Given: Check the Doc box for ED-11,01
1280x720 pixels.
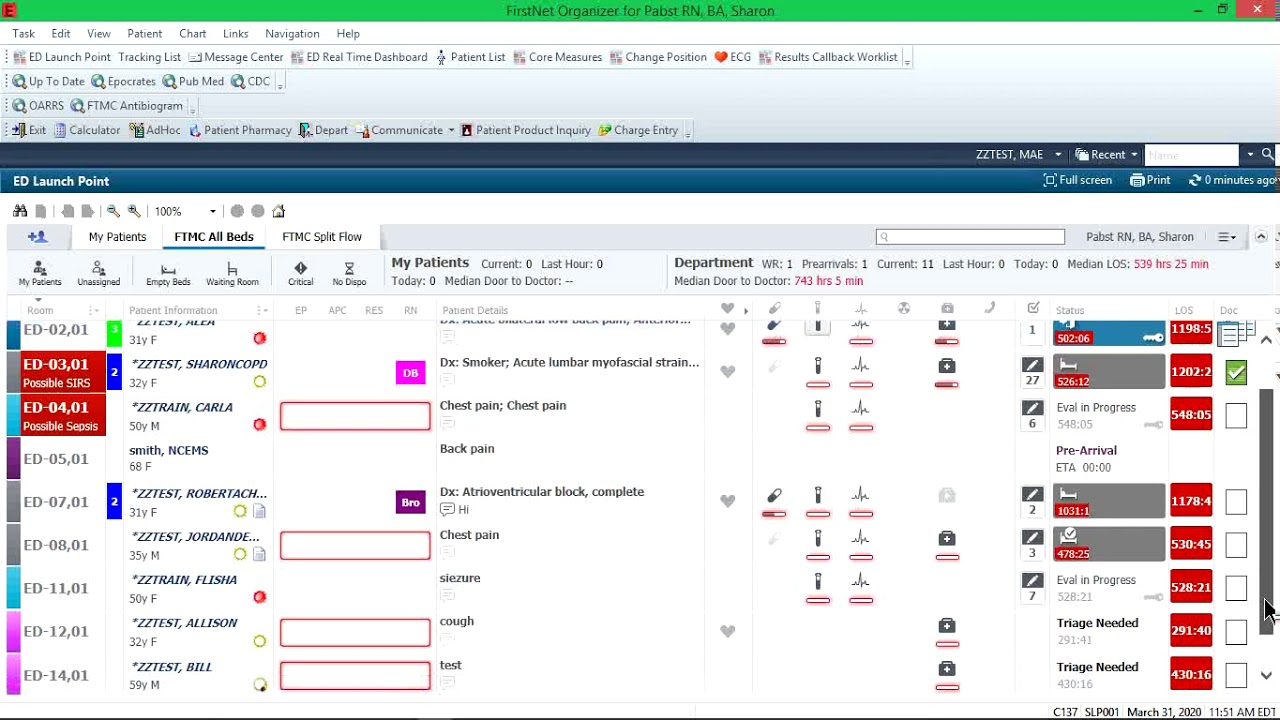Looking at the screenshot, I should pos(1236,587).
